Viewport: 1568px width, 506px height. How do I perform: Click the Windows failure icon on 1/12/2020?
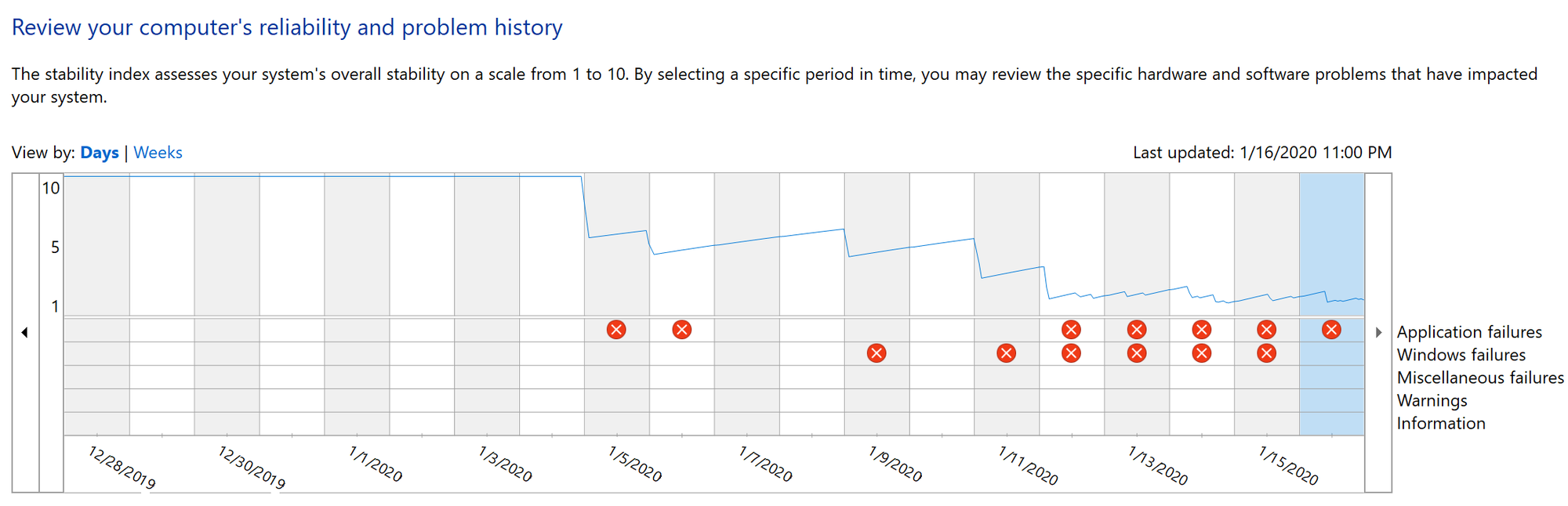pos(1072,353)
